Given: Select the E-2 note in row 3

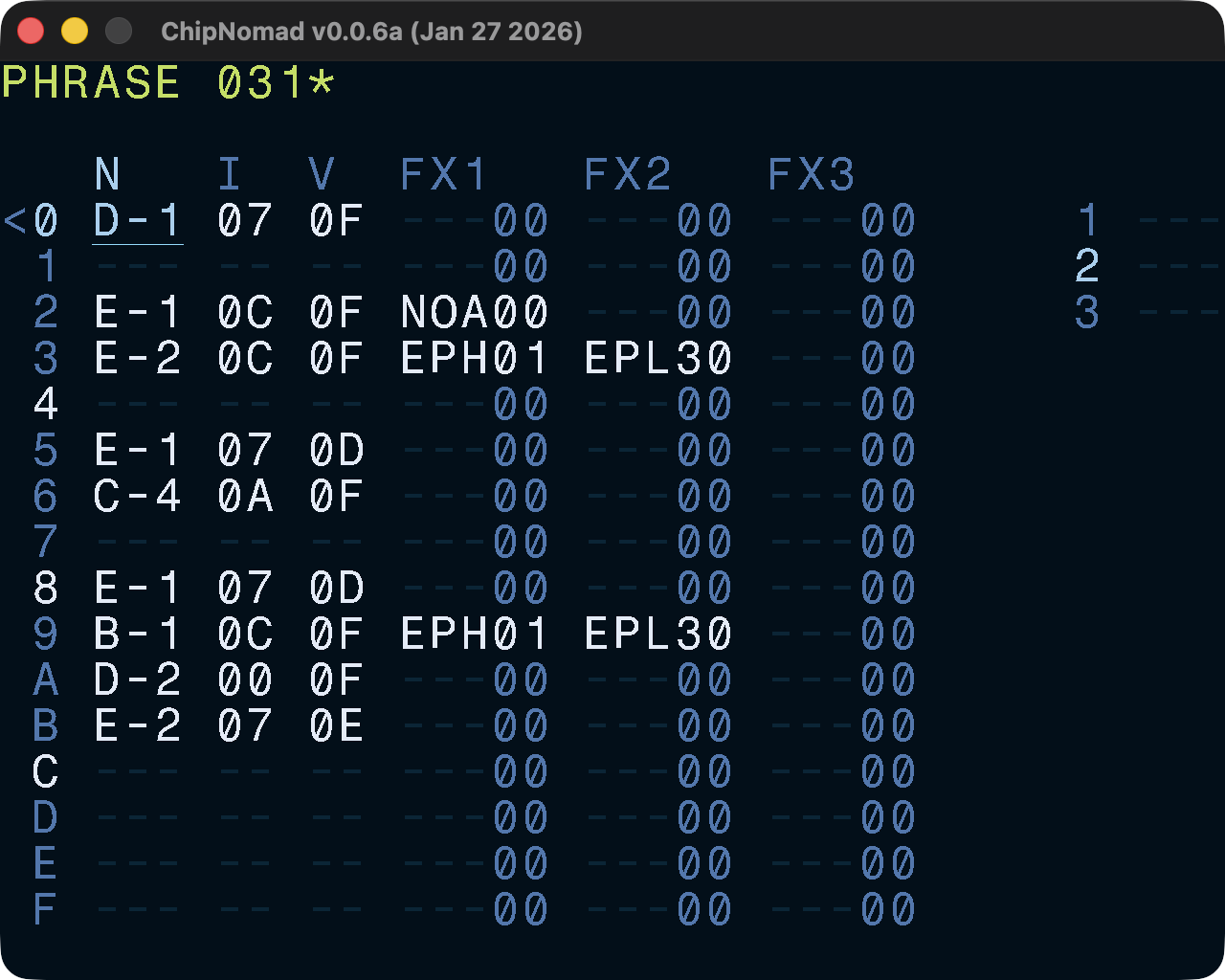Looking at the screenshot, I should pos(138,359).
